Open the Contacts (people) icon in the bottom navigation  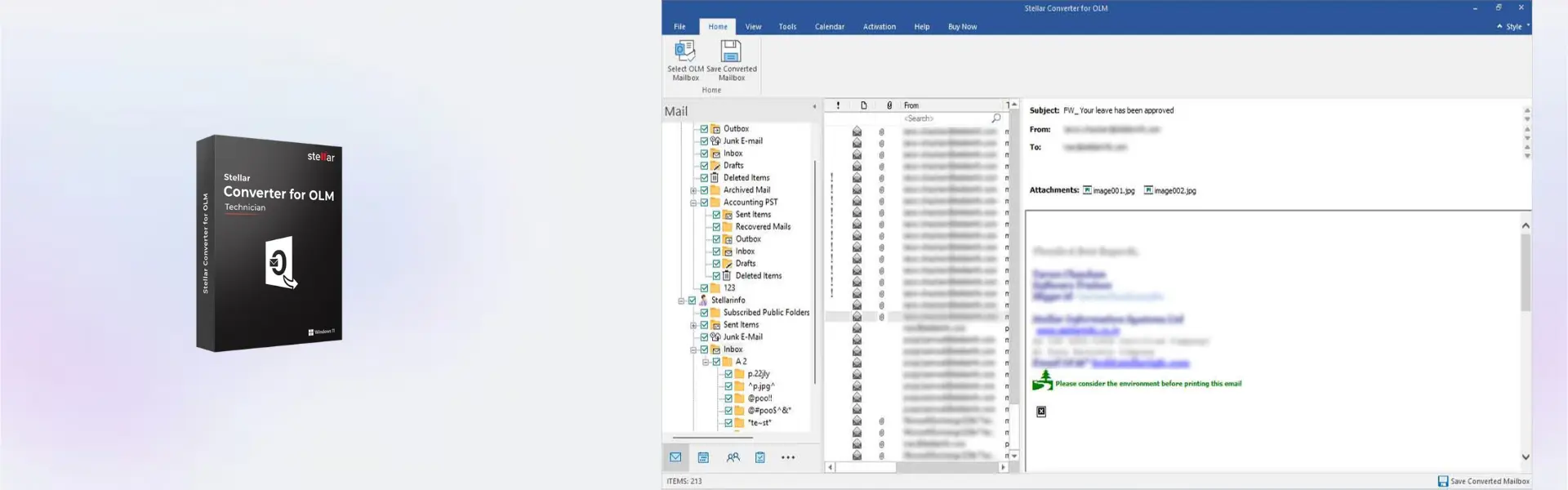[733, 457]
